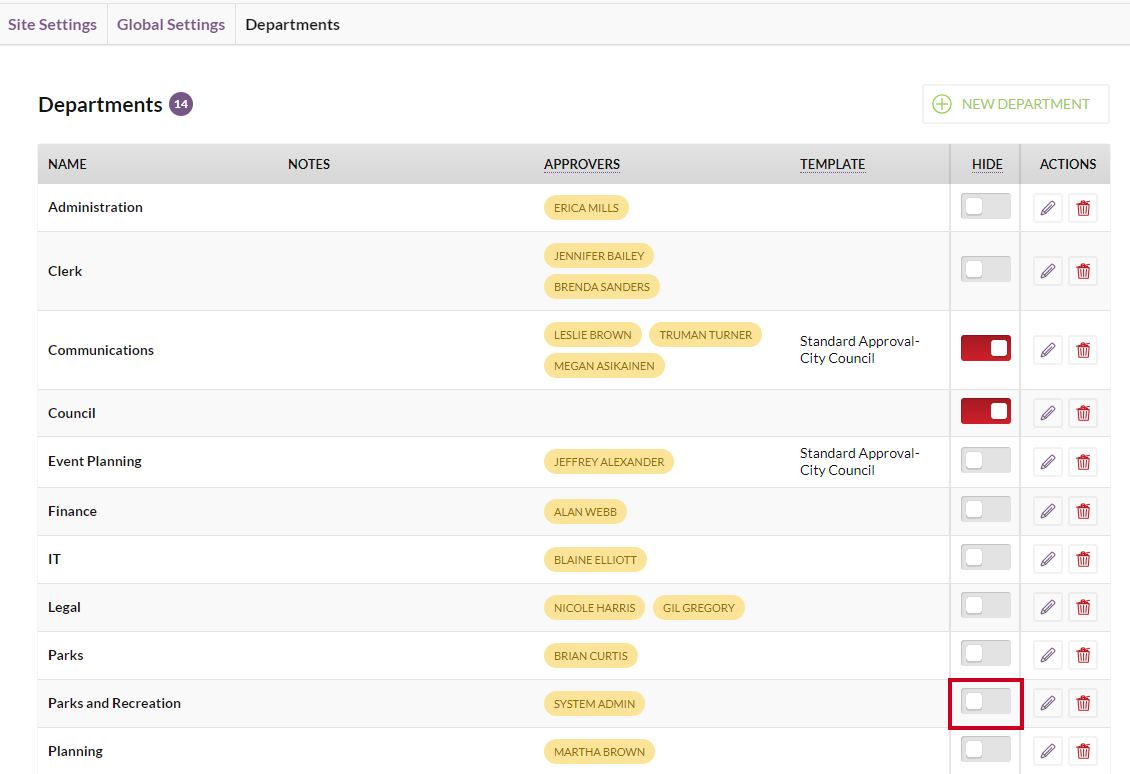Click the Martha Brown approver tag
The height and width of the screenshot is (774, 1130).
point(599,752)
